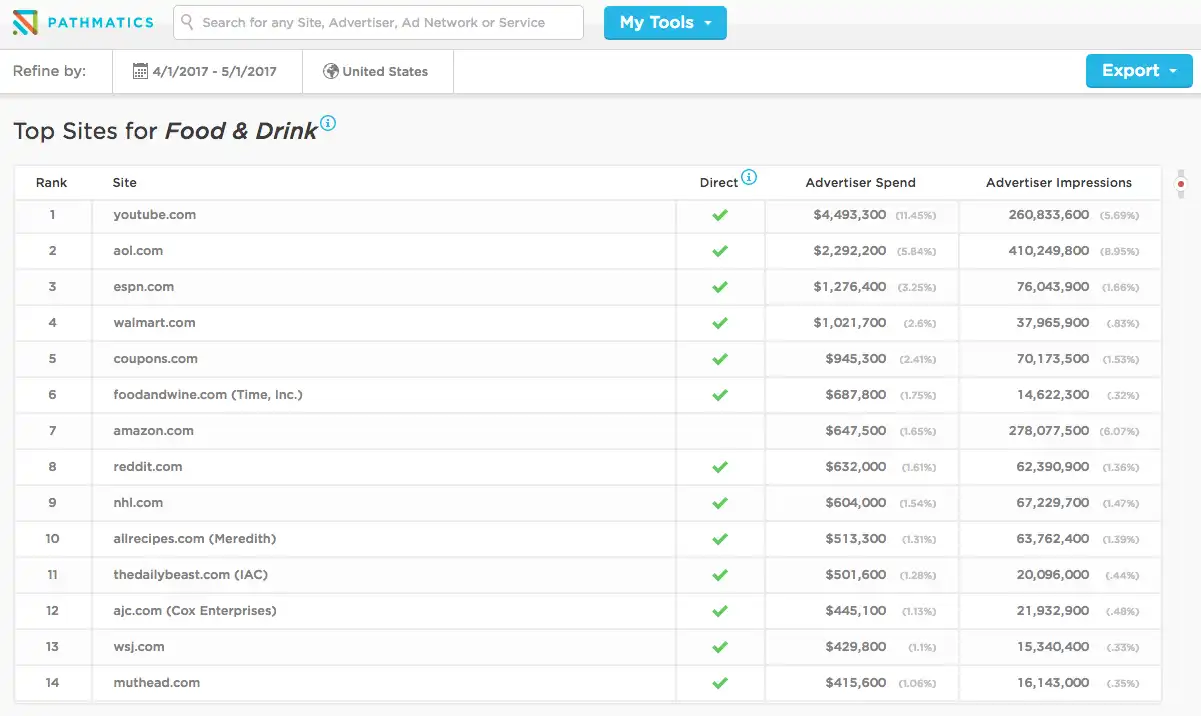Screen dimensions: 1201x716
Task: Open info icon beside Direct column header
Action: [749, 178]
